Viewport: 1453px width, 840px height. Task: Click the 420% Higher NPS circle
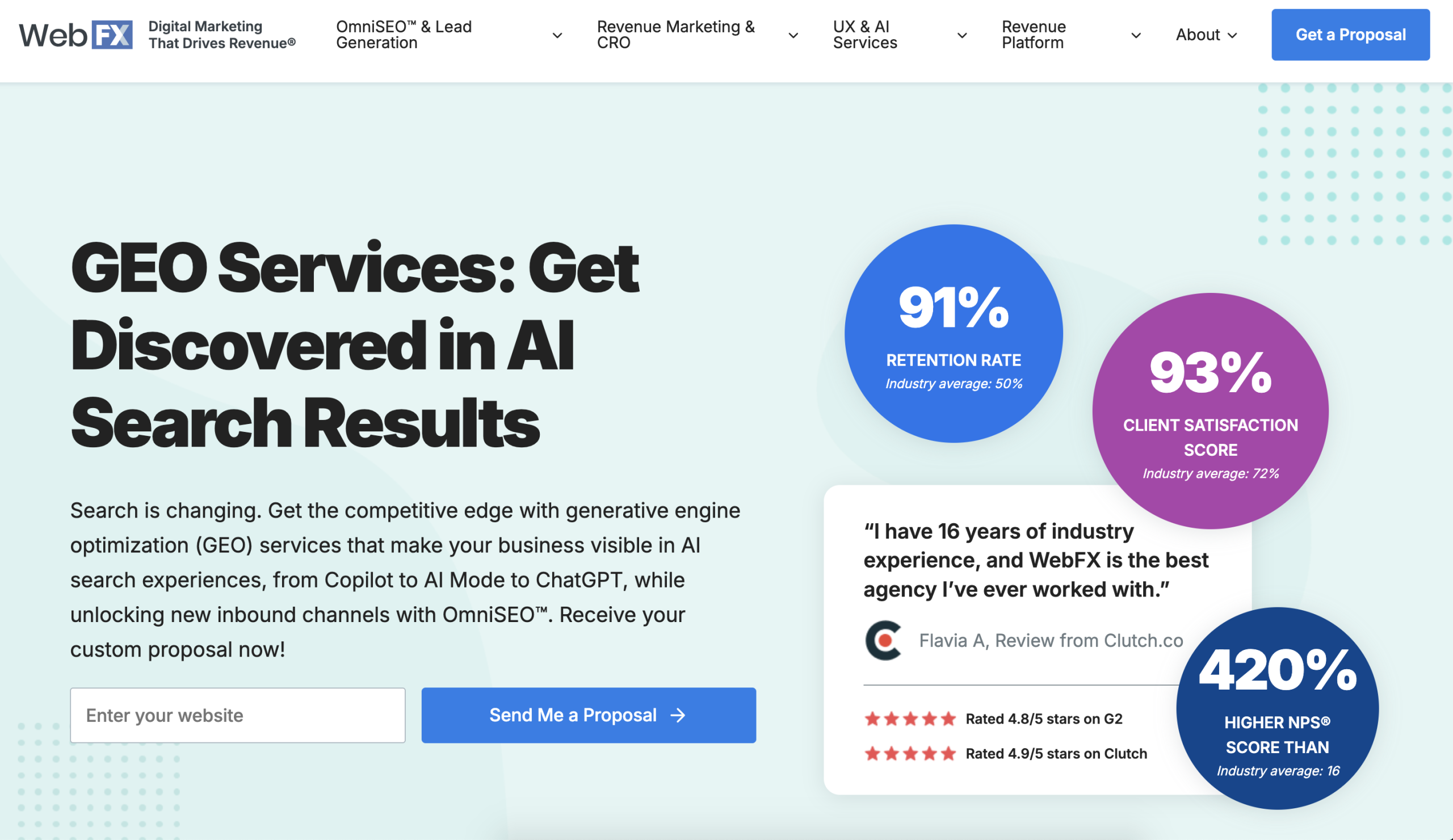pyautogui.click(x=1277, y=708)
